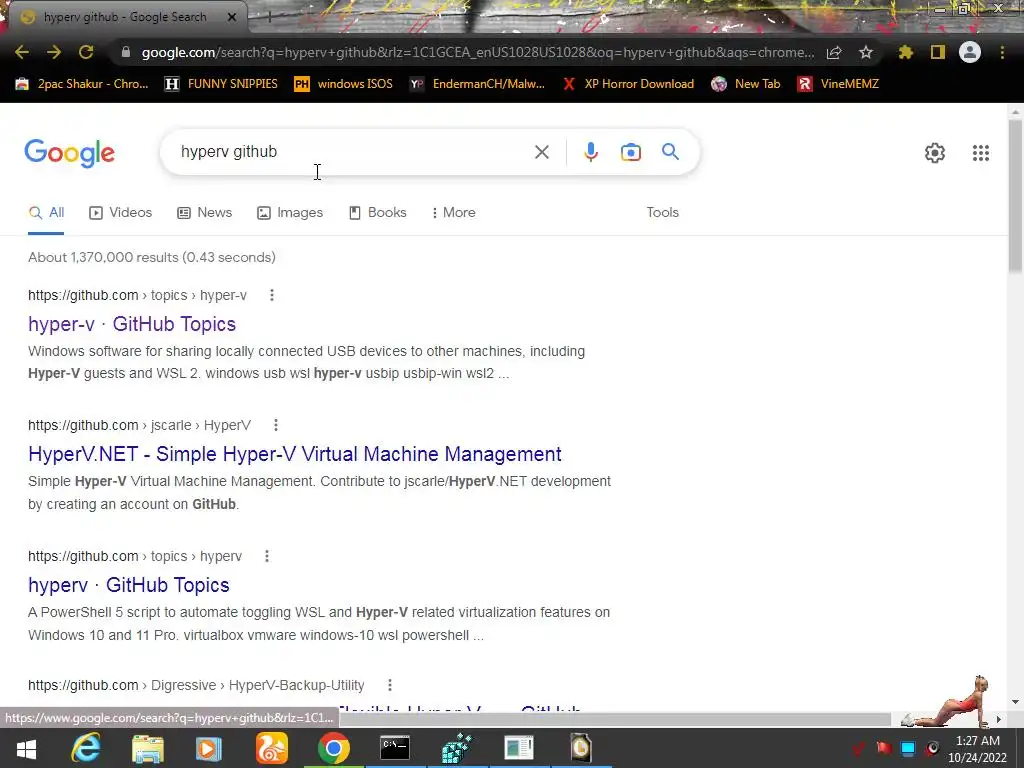Open the Google apps grid
The height and width of the screenshot is (768, 1024).
pos(981,153)
